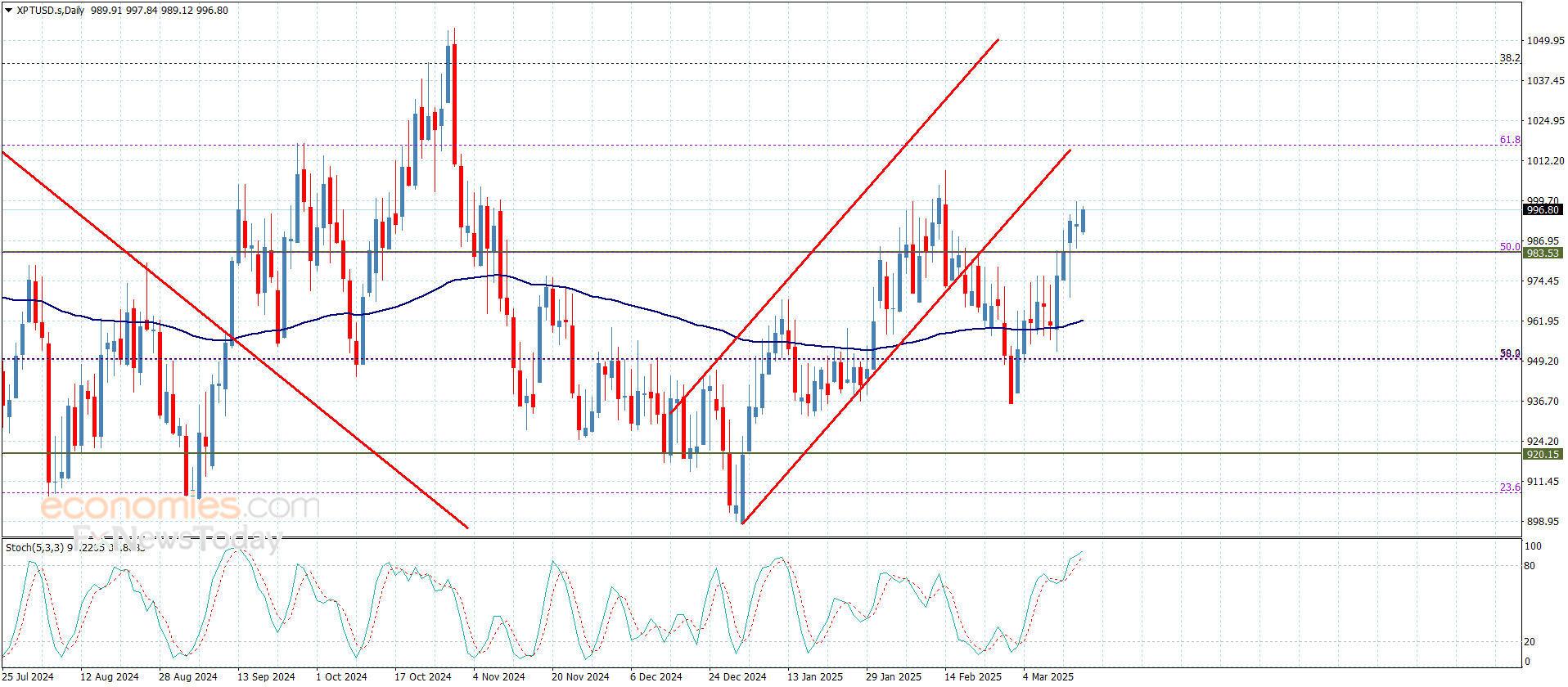Click the 25 Jul 2024 date label
Viewport: 1568px width, 687px height.
29,676
